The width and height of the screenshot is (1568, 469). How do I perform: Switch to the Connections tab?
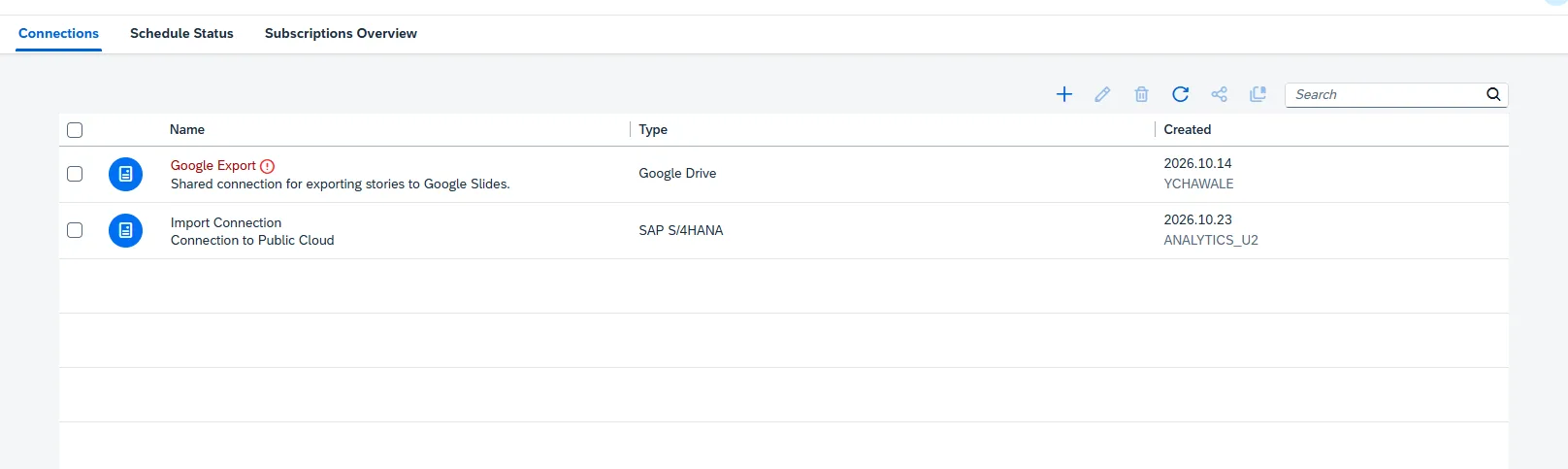(x=58, y=33)
